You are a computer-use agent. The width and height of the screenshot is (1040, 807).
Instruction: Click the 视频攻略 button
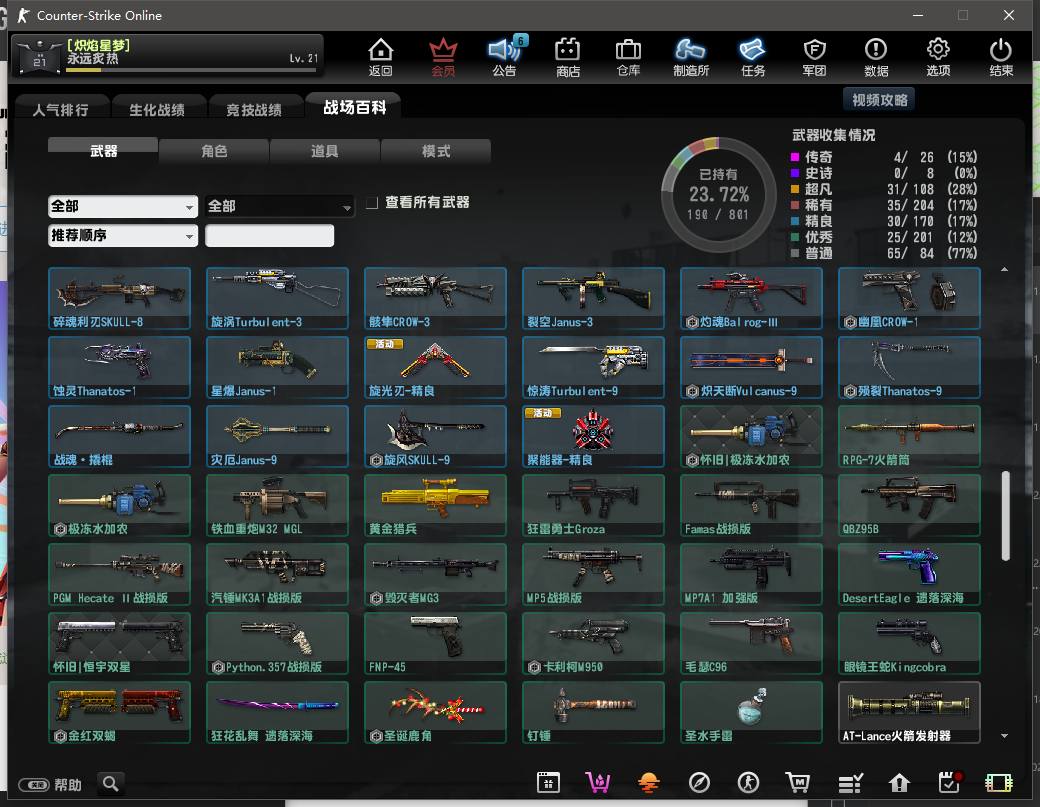pos(879,100)
